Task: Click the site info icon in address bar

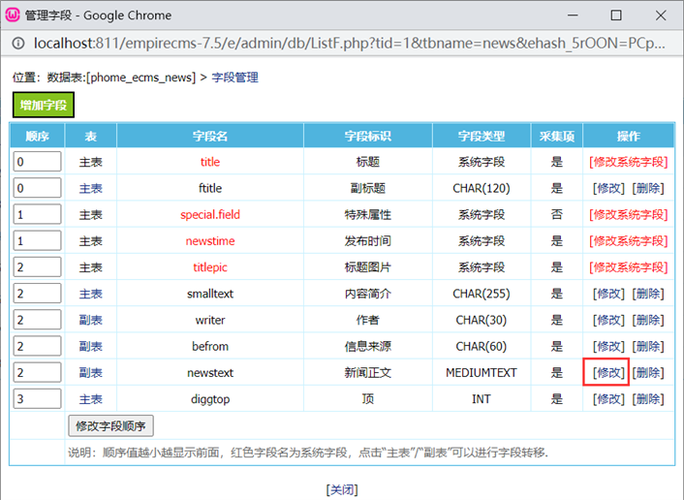Action: 18,43
